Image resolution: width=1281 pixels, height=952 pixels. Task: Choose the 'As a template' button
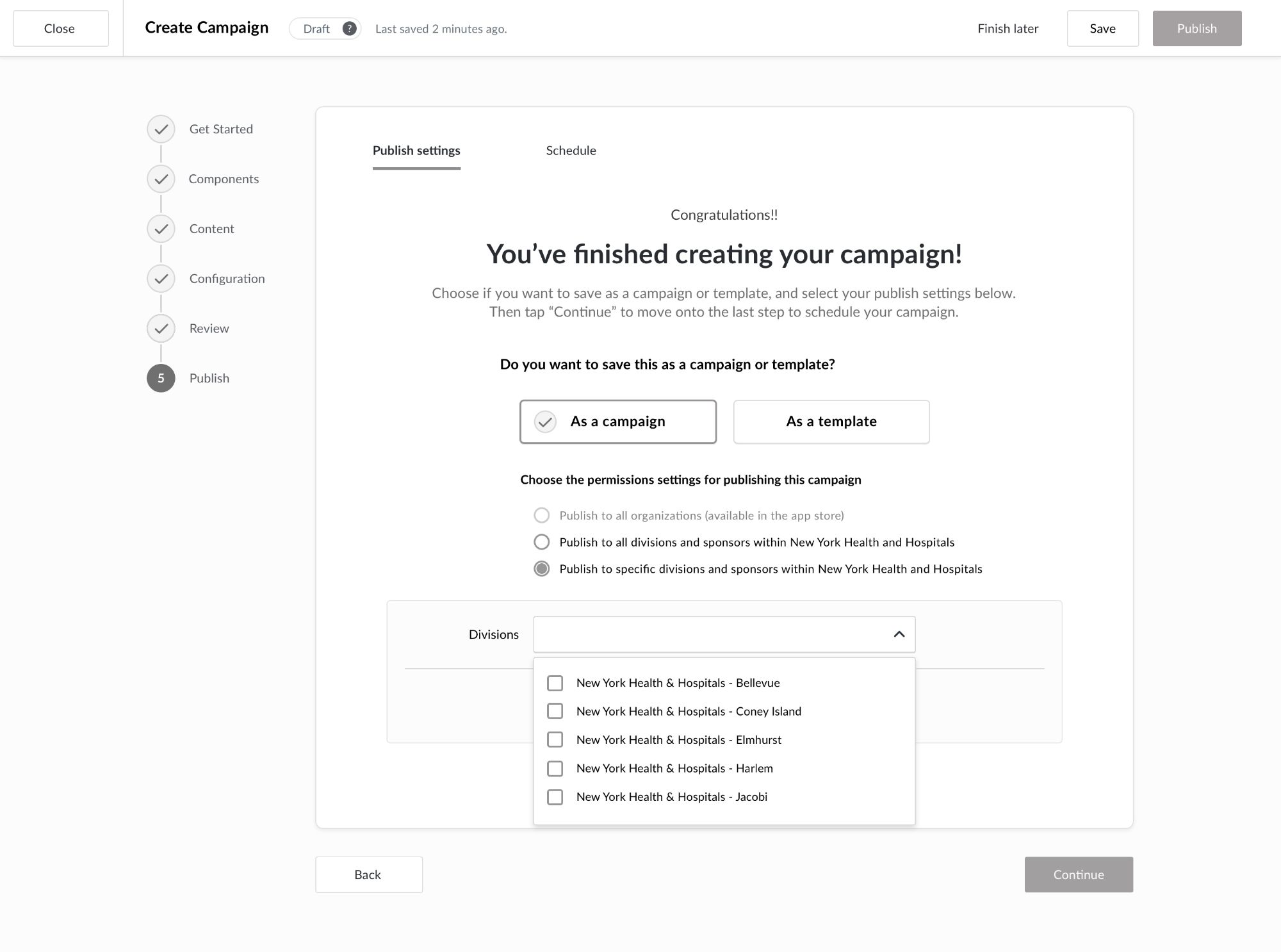click(x=831, y=422)
